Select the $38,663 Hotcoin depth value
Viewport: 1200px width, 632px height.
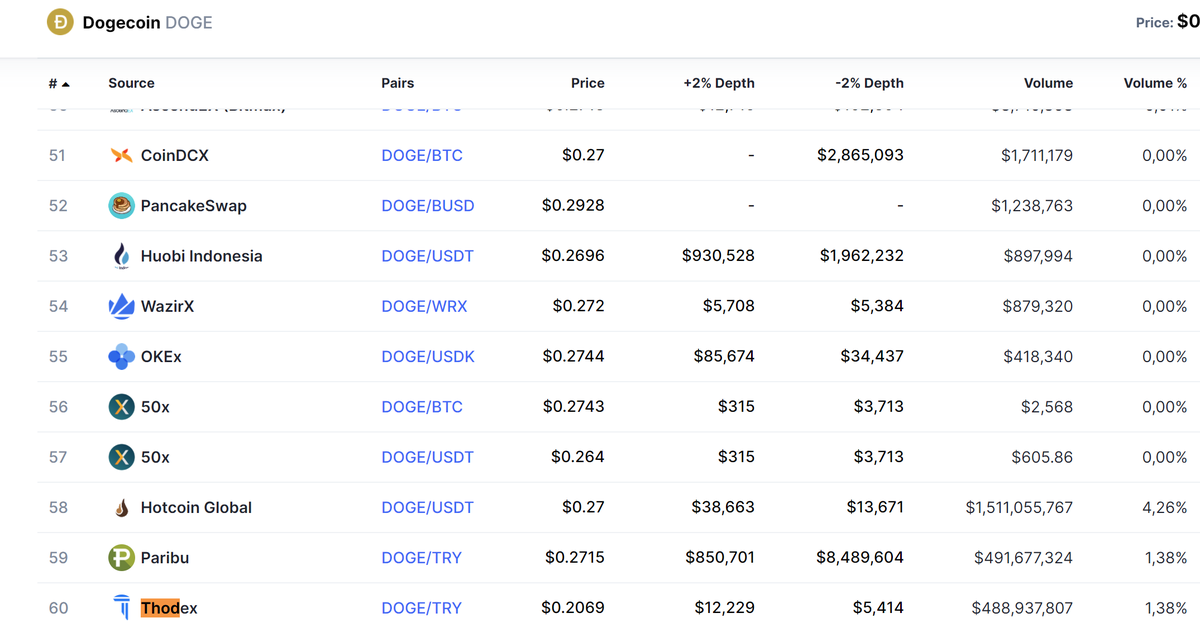click(x=723, y=507)
